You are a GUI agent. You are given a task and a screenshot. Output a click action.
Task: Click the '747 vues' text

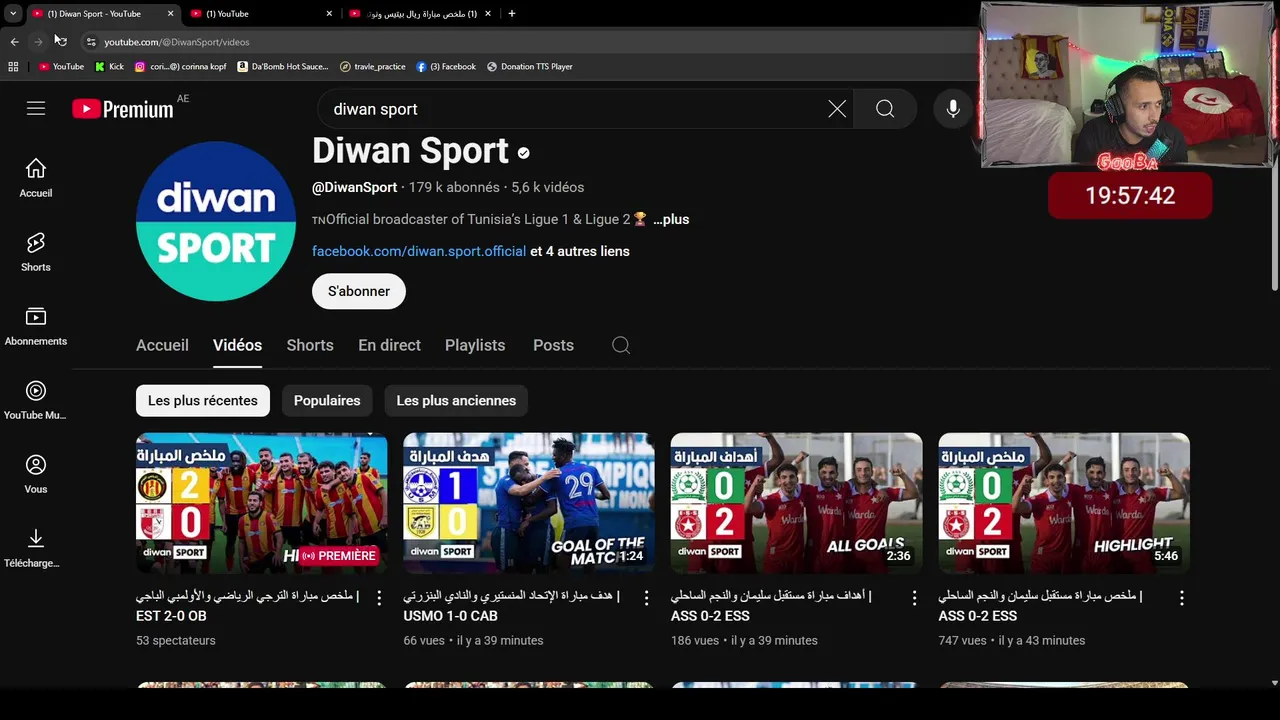[x=961, y=640]
